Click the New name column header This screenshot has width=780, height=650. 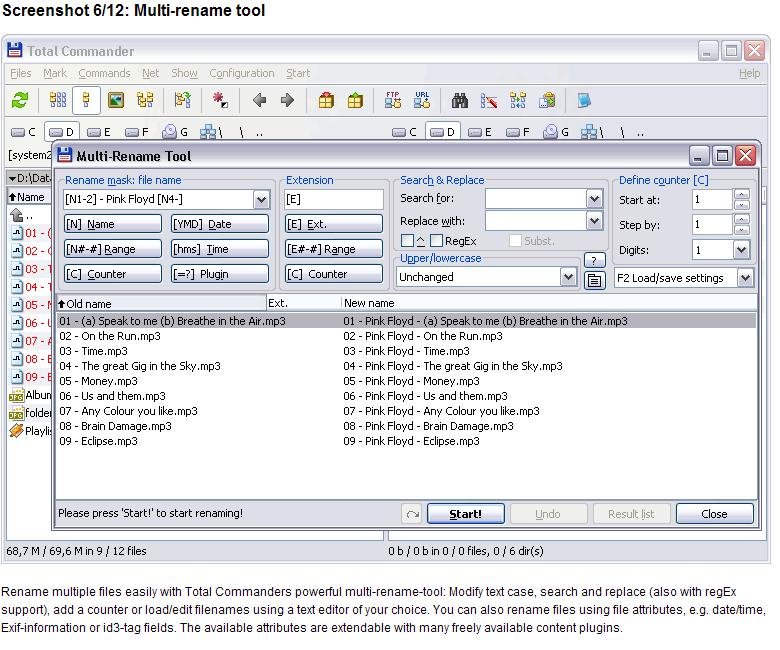549,303
